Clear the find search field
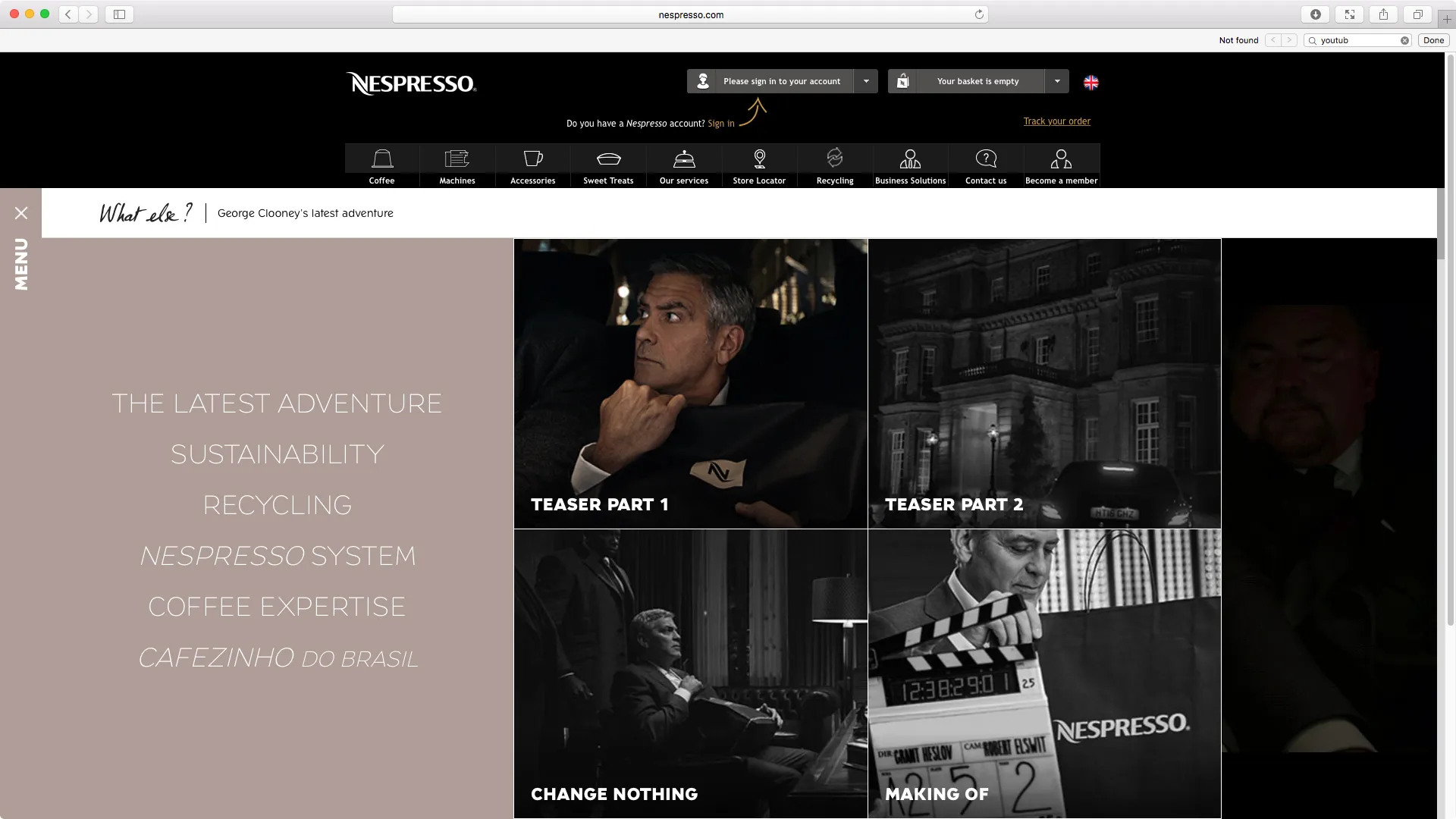Image resolution: width=1456 pixels, height=819 pixels. (x=1404, y=41)
